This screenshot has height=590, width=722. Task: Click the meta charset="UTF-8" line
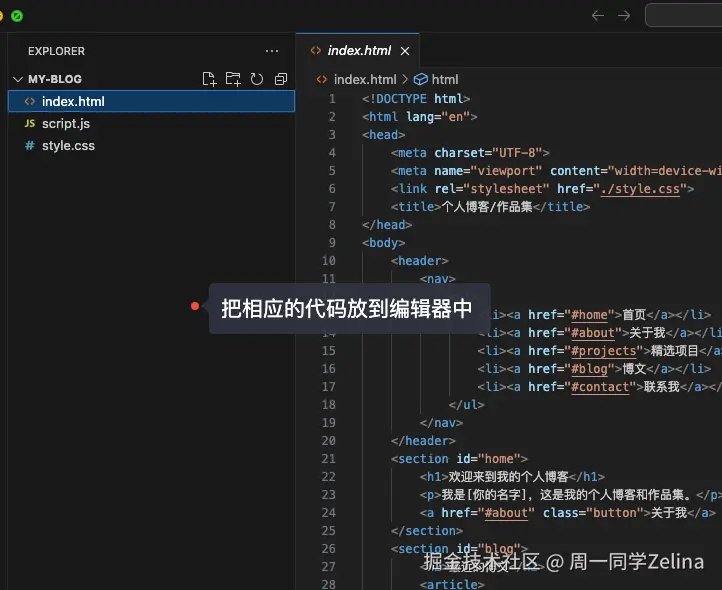click(470, 153)
